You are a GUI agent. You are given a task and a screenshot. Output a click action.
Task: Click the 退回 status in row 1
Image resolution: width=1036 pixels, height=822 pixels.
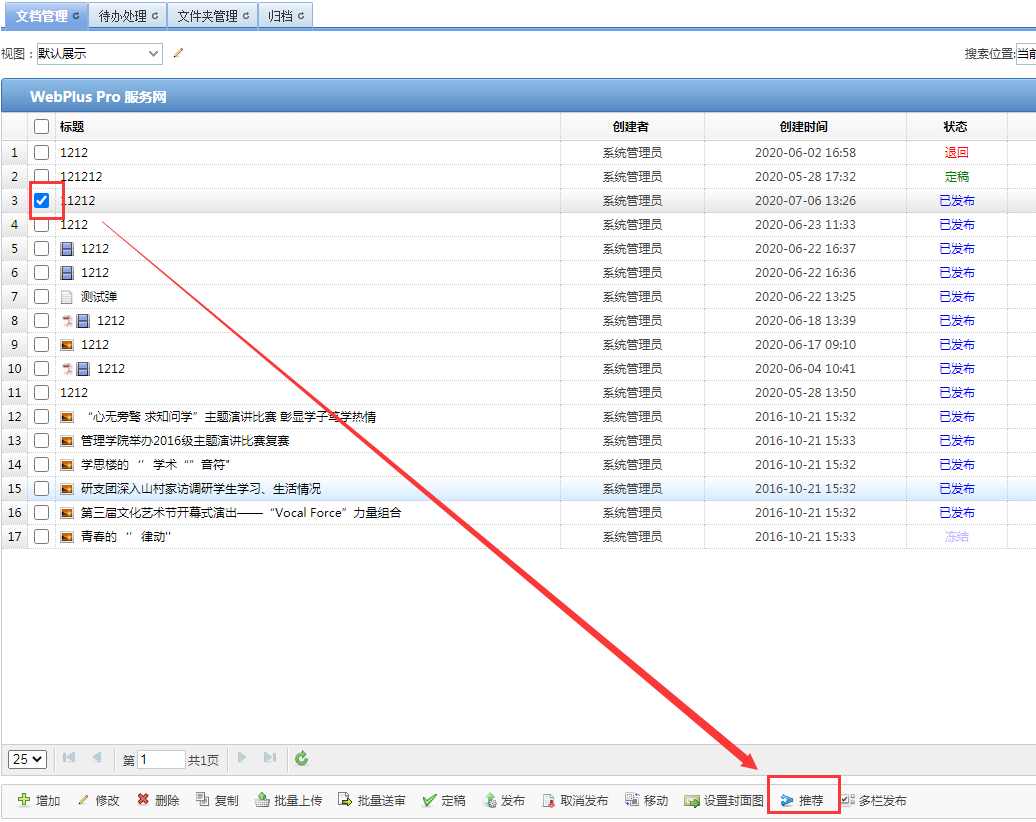[956, 153]
